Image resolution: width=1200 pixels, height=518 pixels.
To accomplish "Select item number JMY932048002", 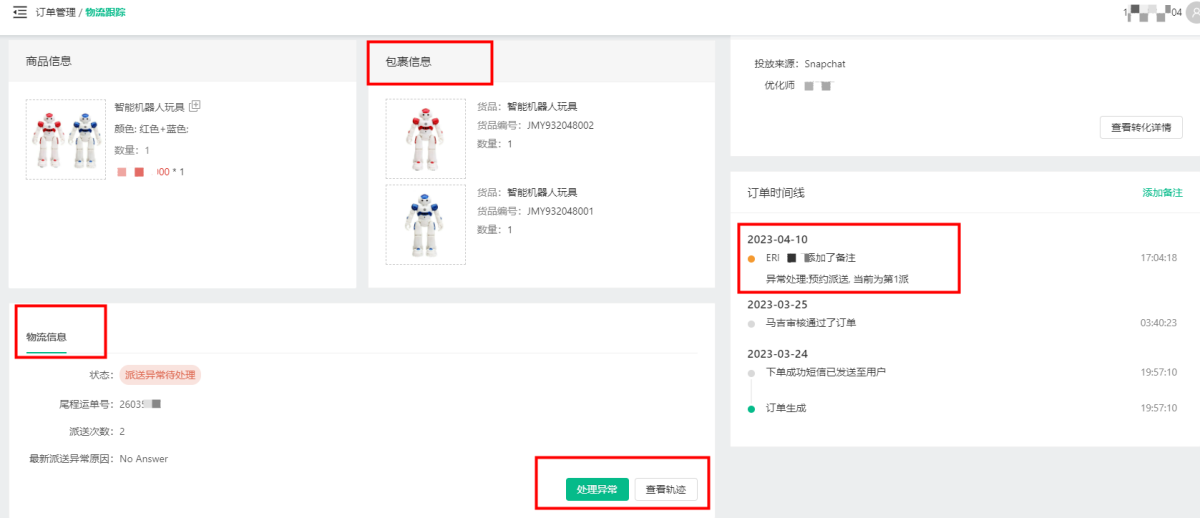I will pyautogui.click(x=560, y=126).
